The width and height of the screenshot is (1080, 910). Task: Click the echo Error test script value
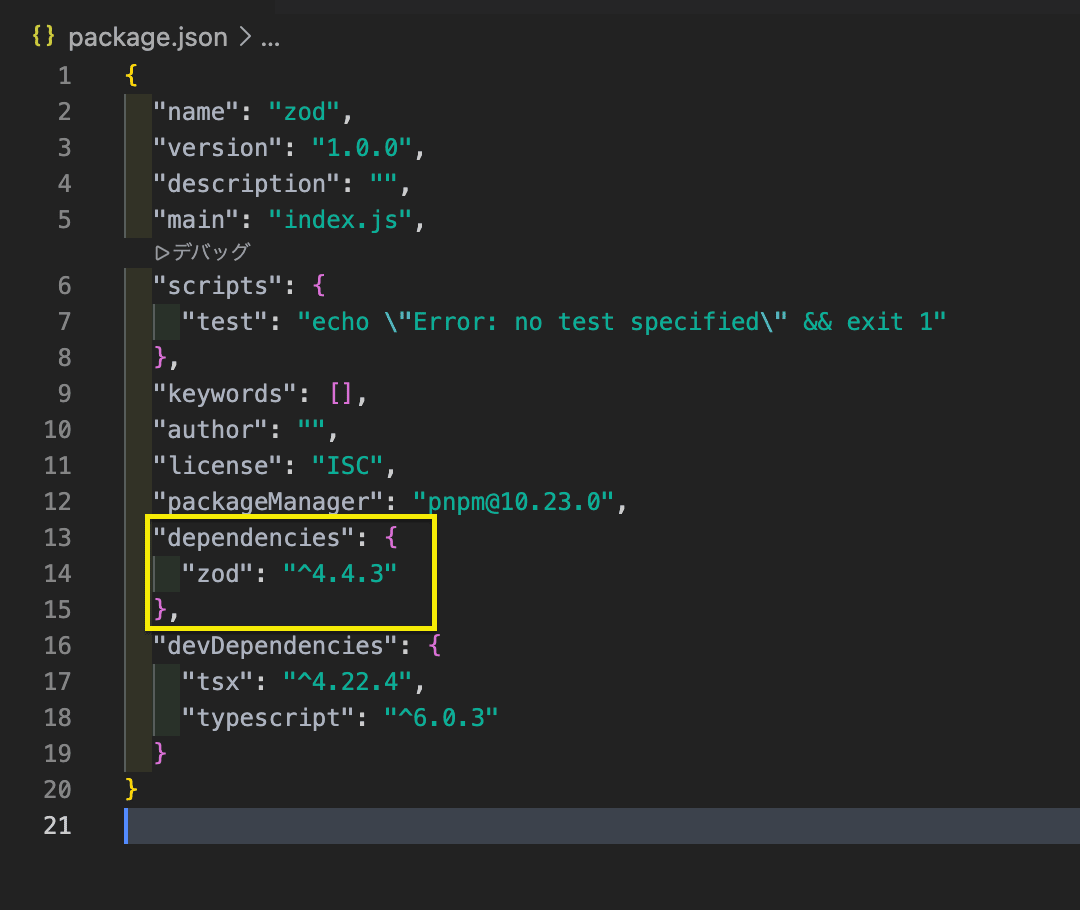click(622, 322)
